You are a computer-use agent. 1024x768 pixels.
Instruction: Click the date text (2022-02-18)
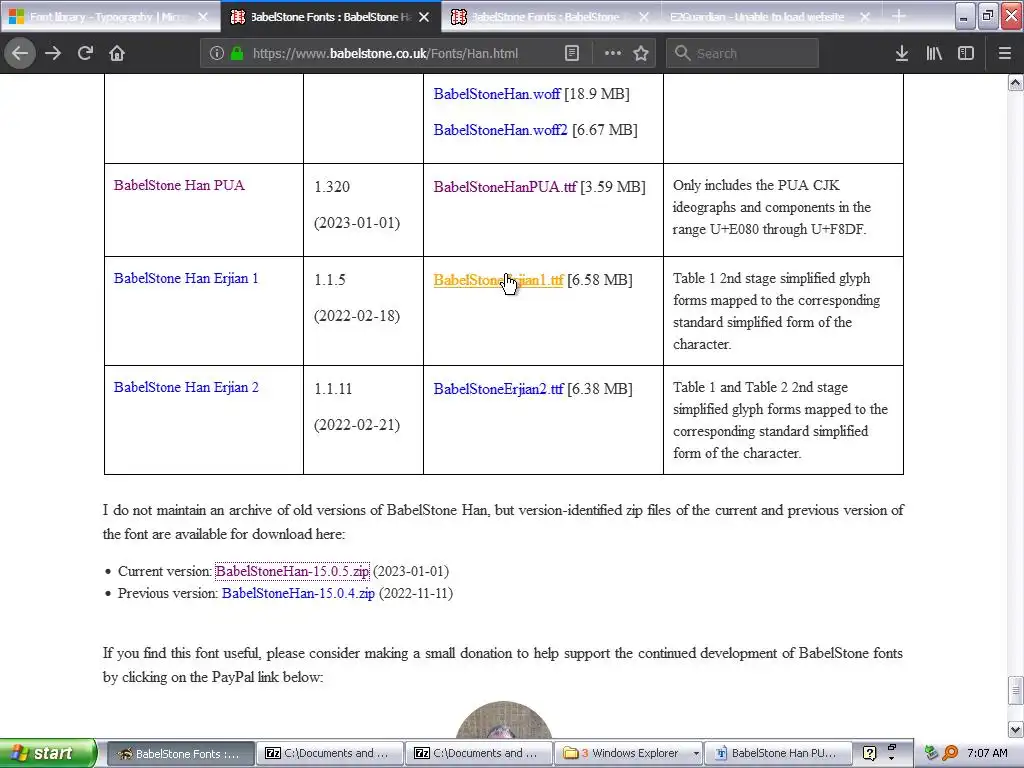click(357, 317)
